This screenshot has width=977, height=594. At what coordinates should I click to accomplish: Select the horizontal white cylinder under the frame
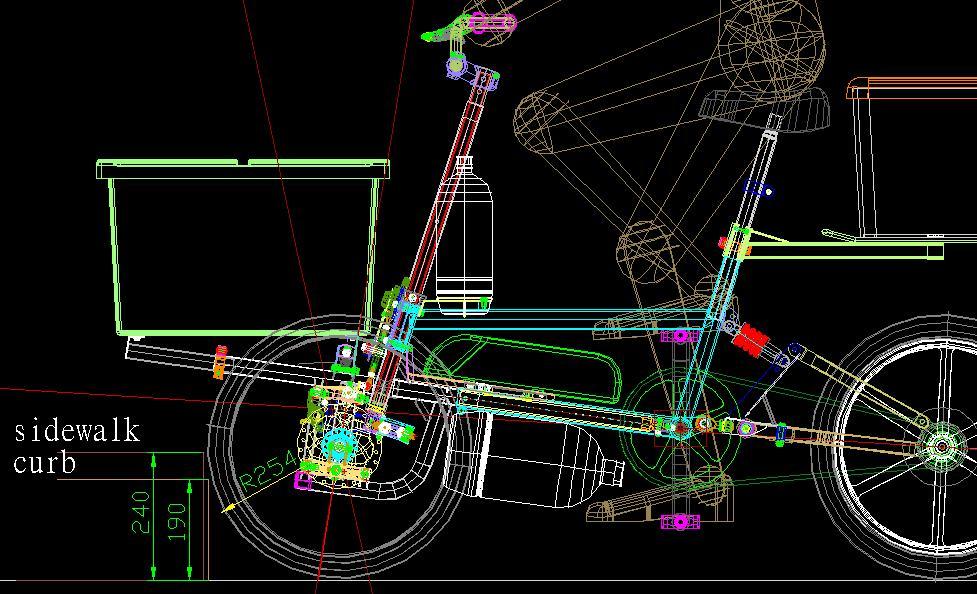(x=534, y=460)
